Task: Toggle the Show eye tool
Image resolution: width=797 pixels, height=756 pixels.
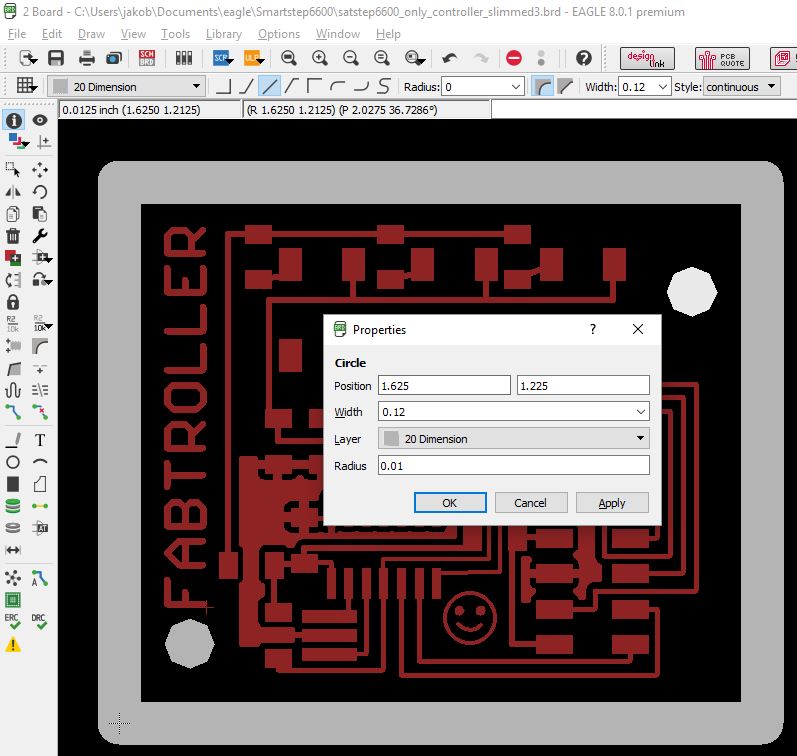Action: point(40,120)
